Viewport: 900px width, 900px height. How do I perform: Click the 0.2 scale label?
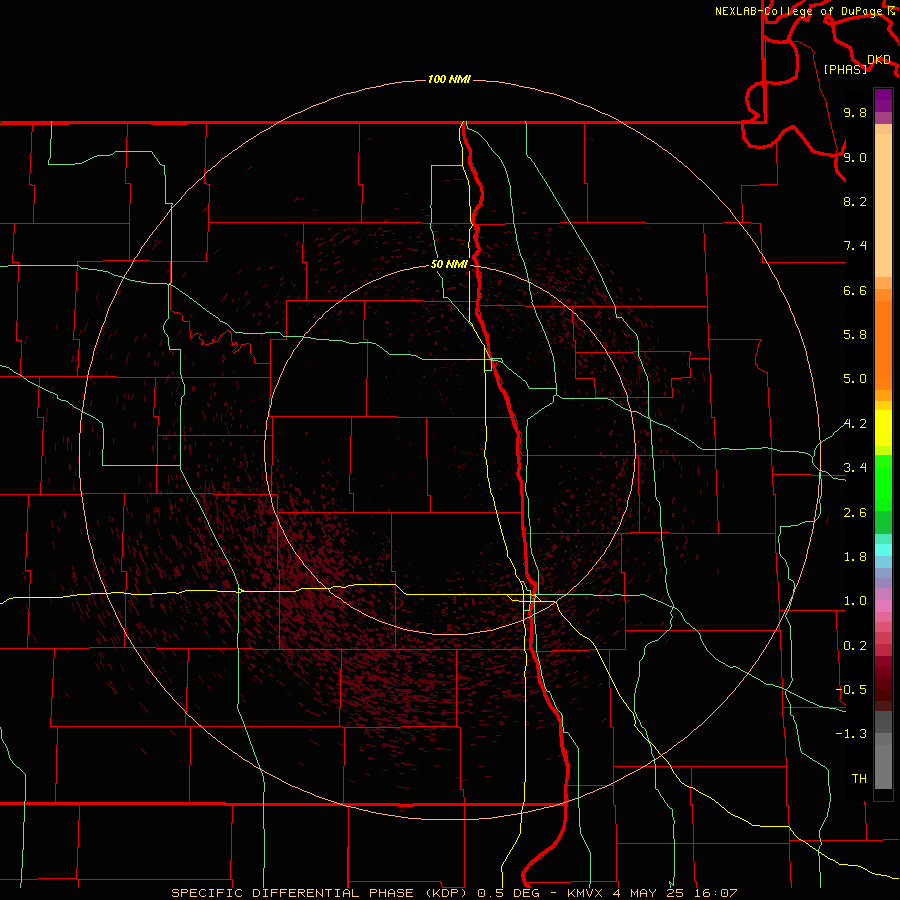pyautogui.click(x=855, y=646)
